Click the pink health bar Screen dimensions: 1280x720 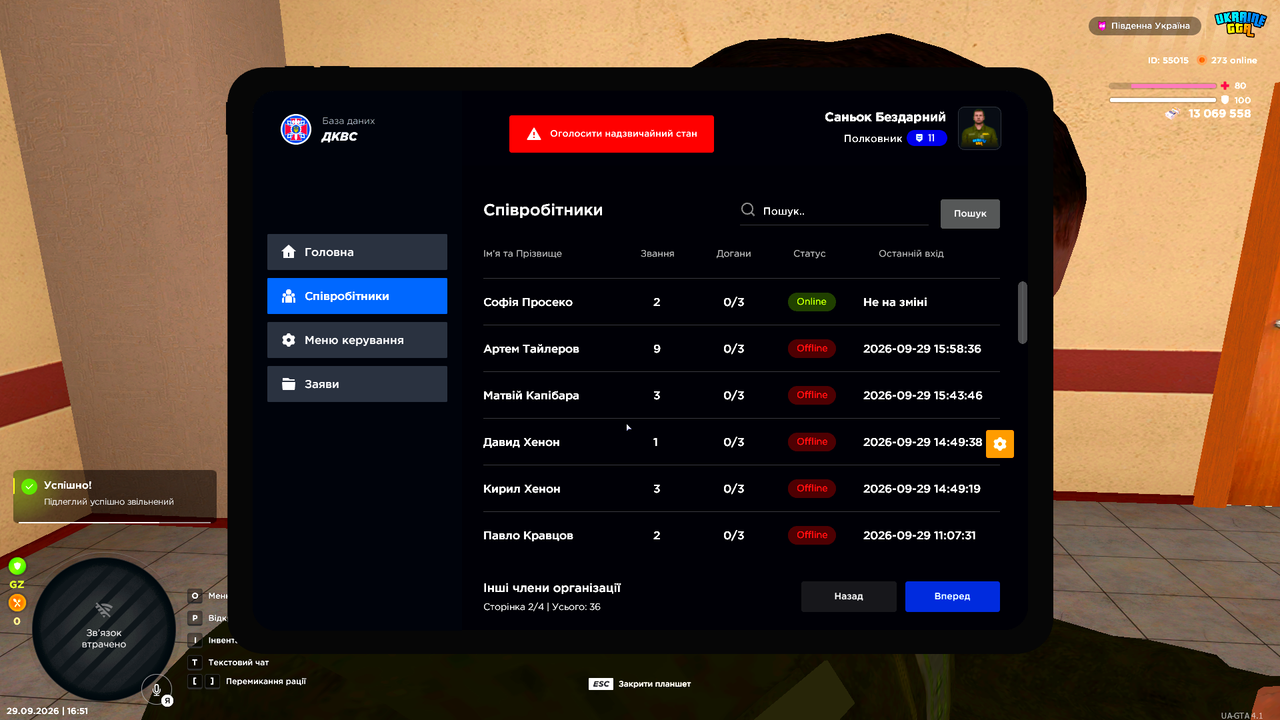(1163, 86)
